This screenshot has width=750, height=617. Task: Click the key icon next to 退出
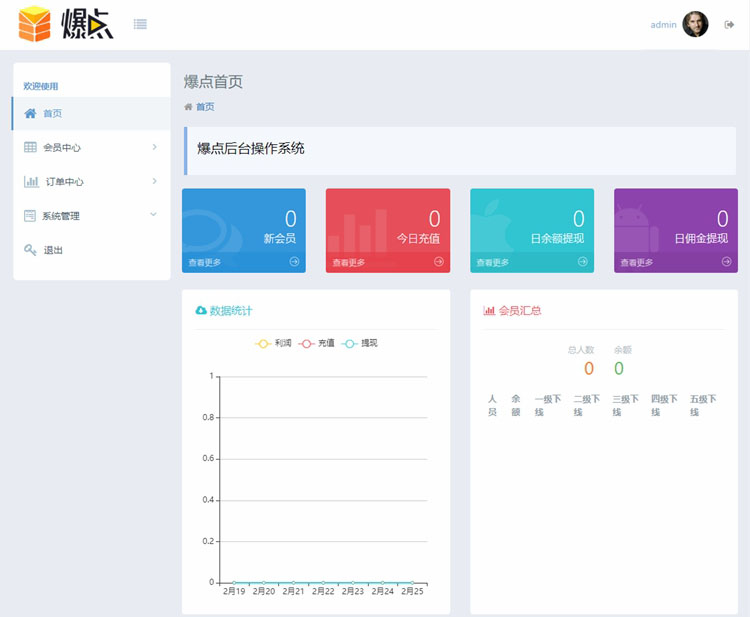coord(30,250)
